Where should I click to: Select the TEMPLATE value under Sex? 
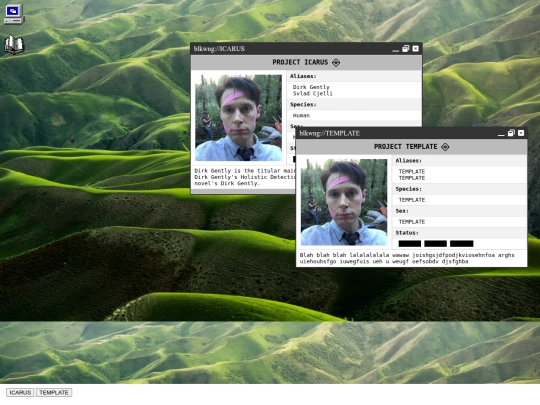412,222
